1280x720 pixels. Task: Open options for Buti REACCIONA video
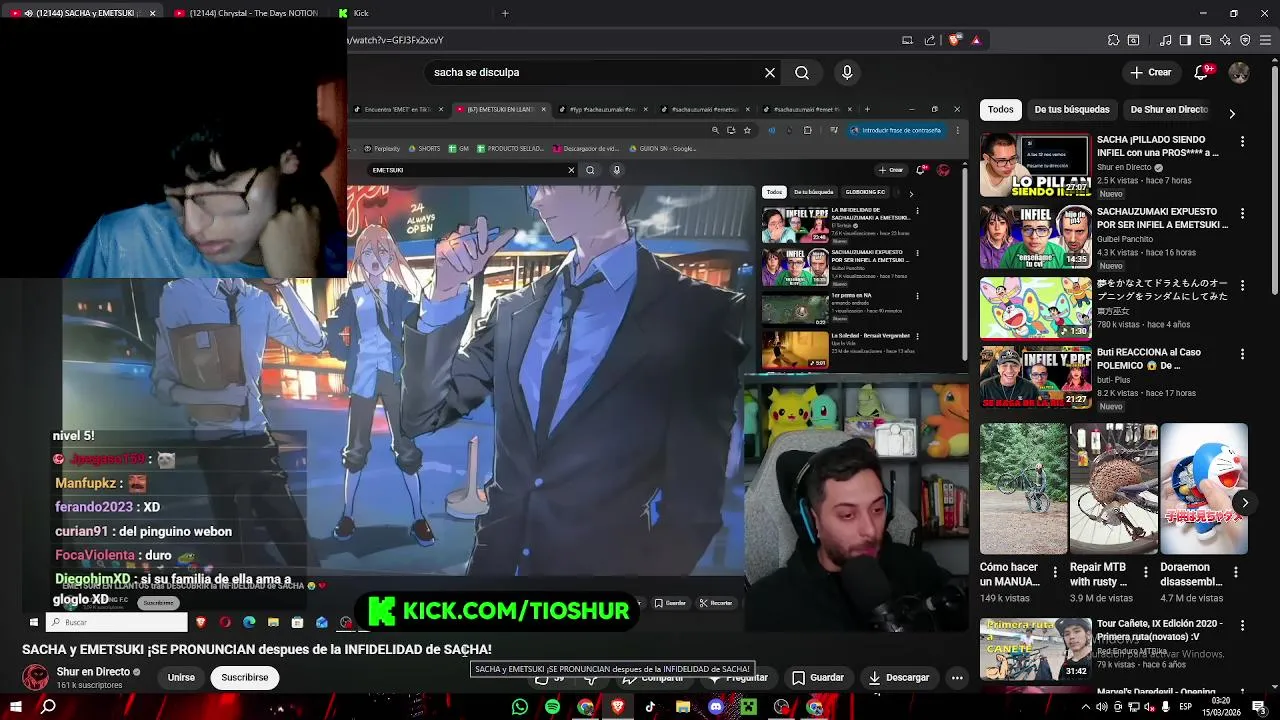[x=1242, y=354]
